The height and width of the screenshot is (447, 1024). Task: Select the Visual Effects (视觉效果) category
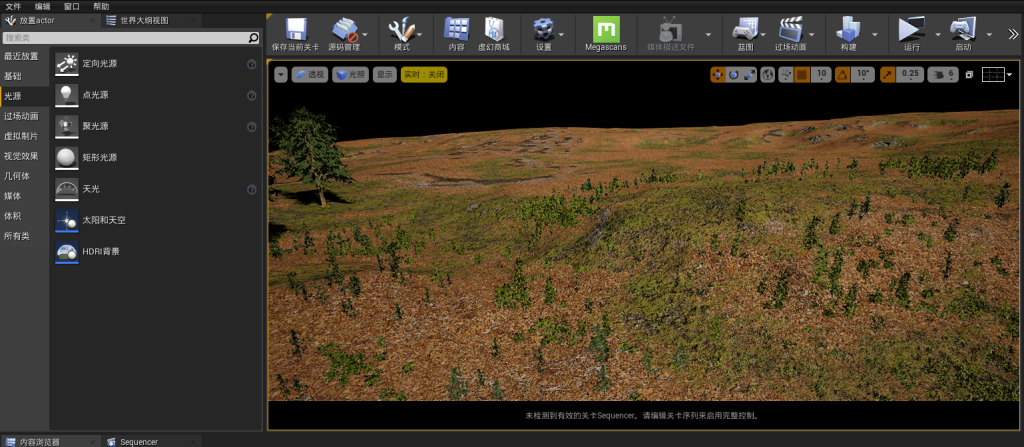[21, 156]
